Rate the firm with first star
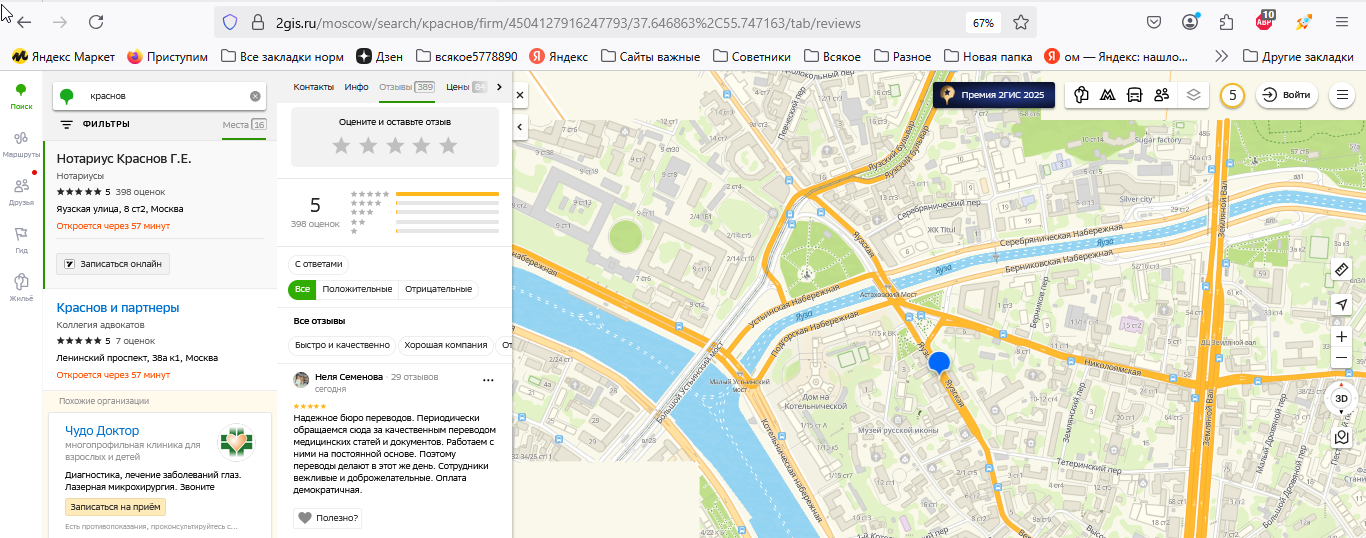Image resolution: width=1366 pixels, height=538 pixels. (341, 146)
